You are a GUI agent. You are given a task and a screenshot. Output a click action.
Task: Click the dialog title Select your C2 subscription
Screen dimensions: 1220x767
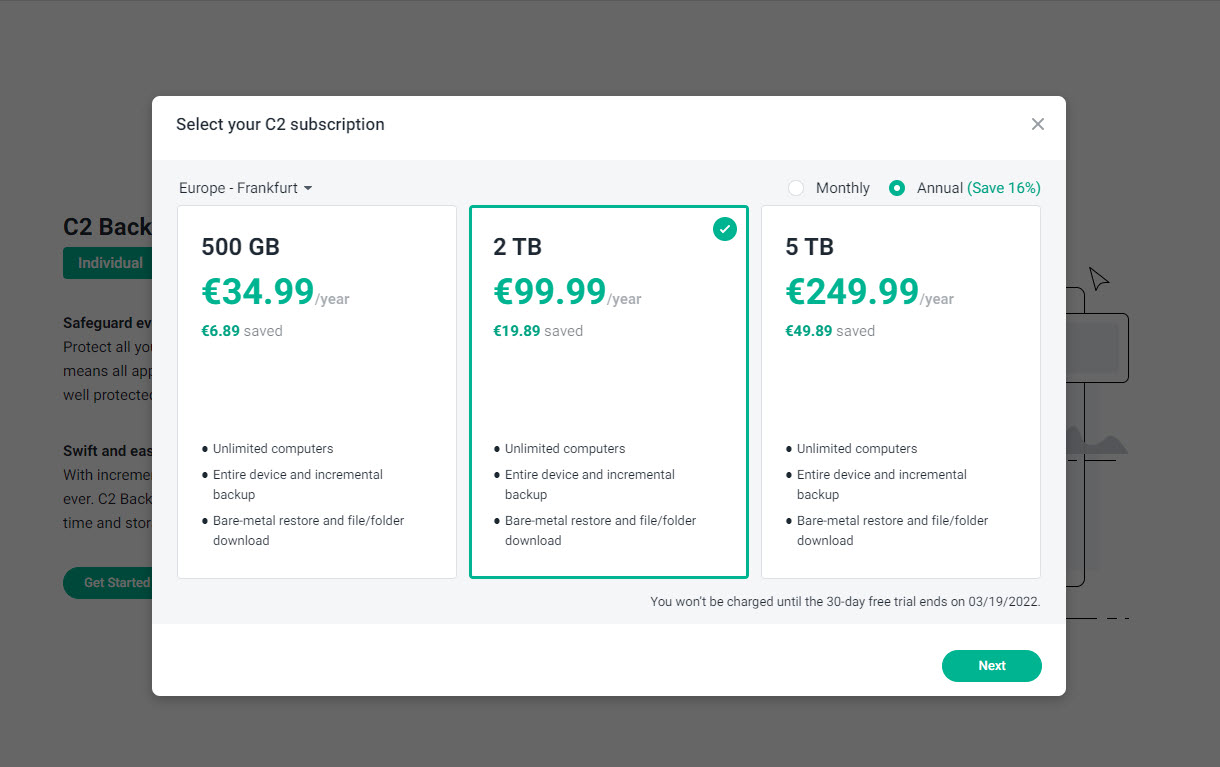tap(280, 125)
